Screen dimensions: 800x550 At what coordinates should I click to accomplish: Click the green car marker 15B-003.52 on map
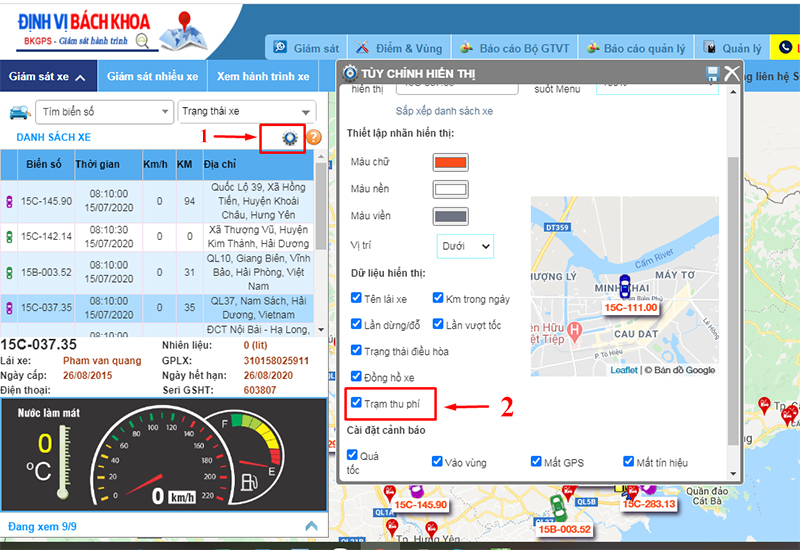tap(558, 509)
